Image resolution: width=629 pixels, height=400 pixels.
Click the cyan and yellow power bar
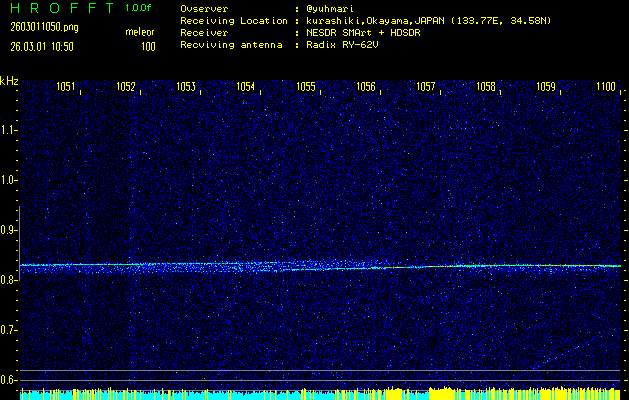[320, 394]
